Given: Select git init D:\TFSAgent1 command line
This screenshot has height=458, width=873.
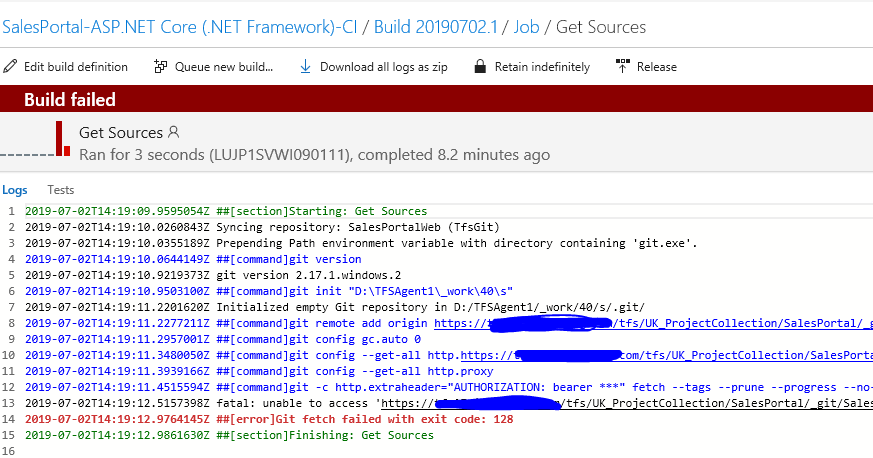Looking at the screenshot, I should [269, 291].
